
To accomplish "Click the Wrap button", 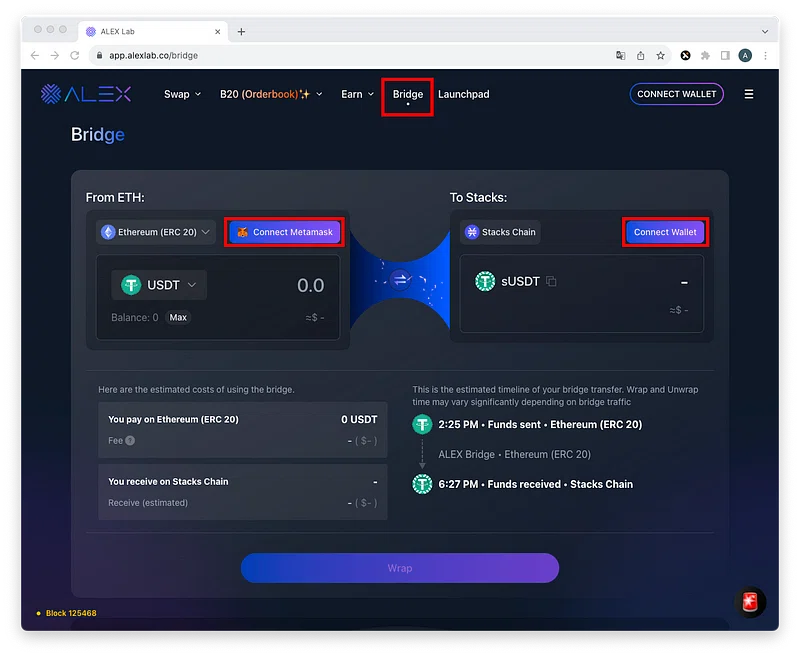I will tap(399, 568).
